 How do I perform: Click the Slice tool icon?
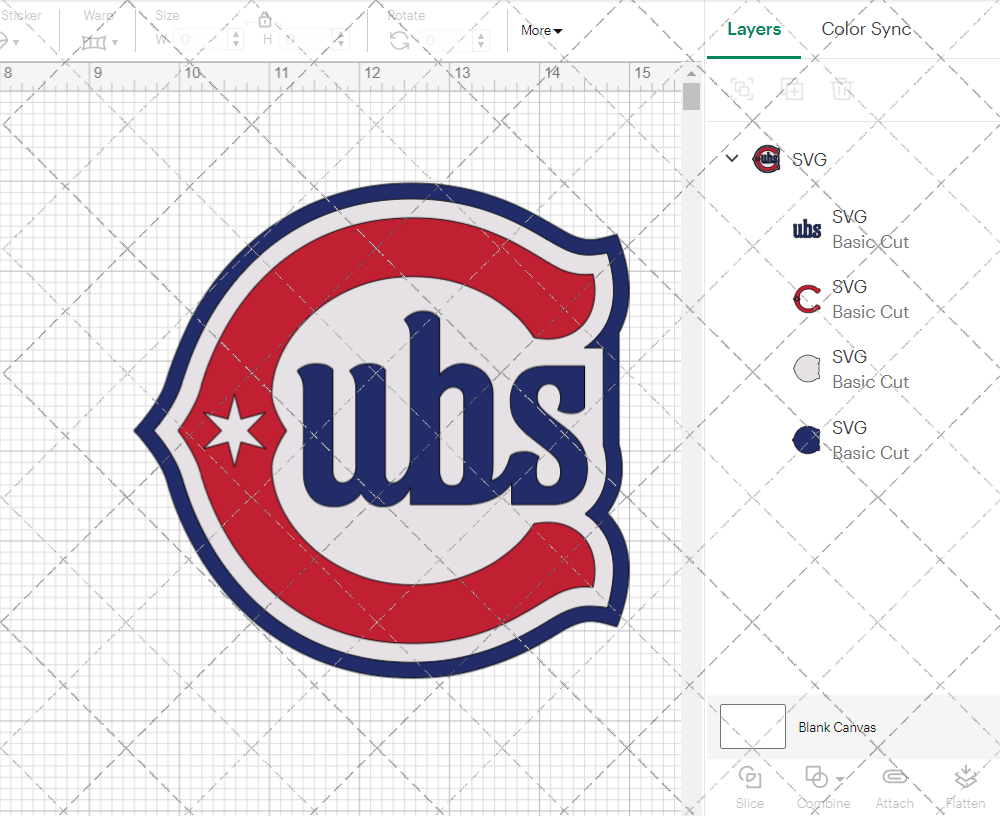(749, 777)
